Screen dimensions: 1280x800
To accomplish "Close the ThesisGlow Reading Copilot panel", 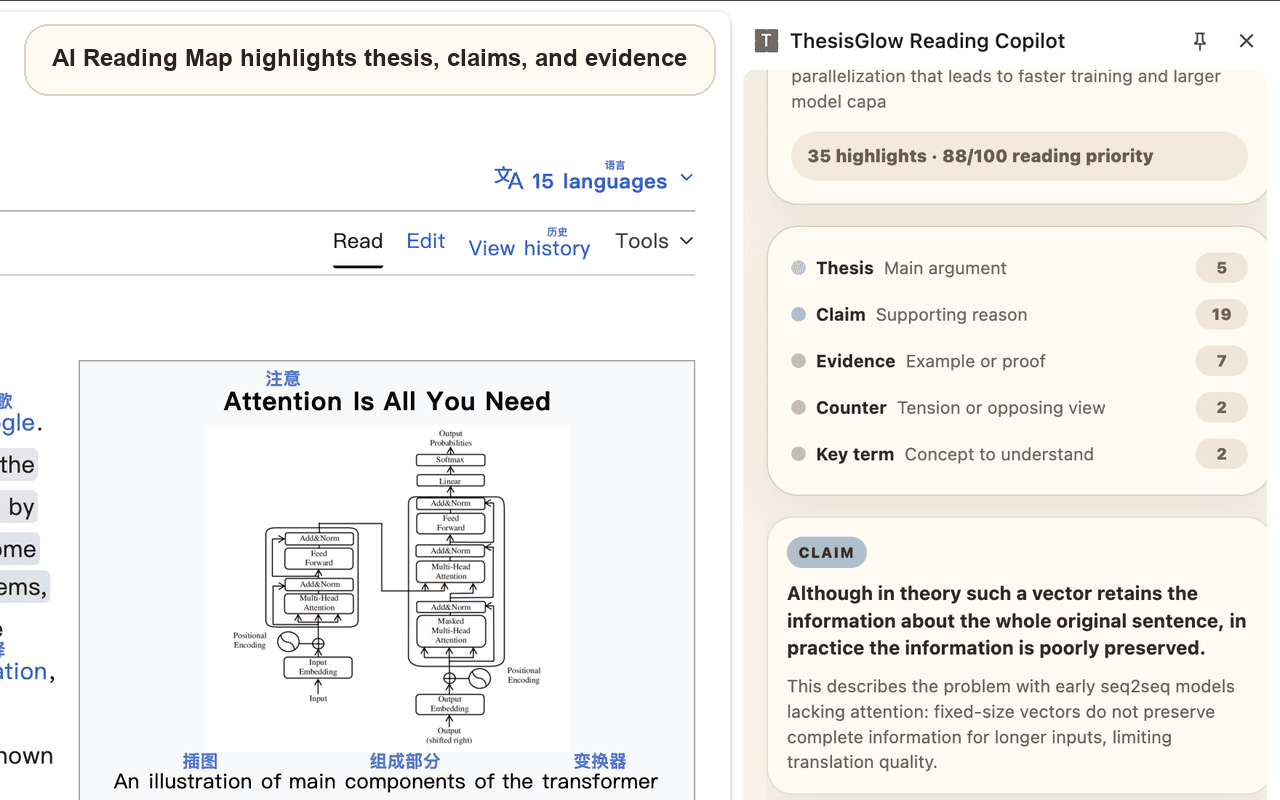I will [1246, 41].
